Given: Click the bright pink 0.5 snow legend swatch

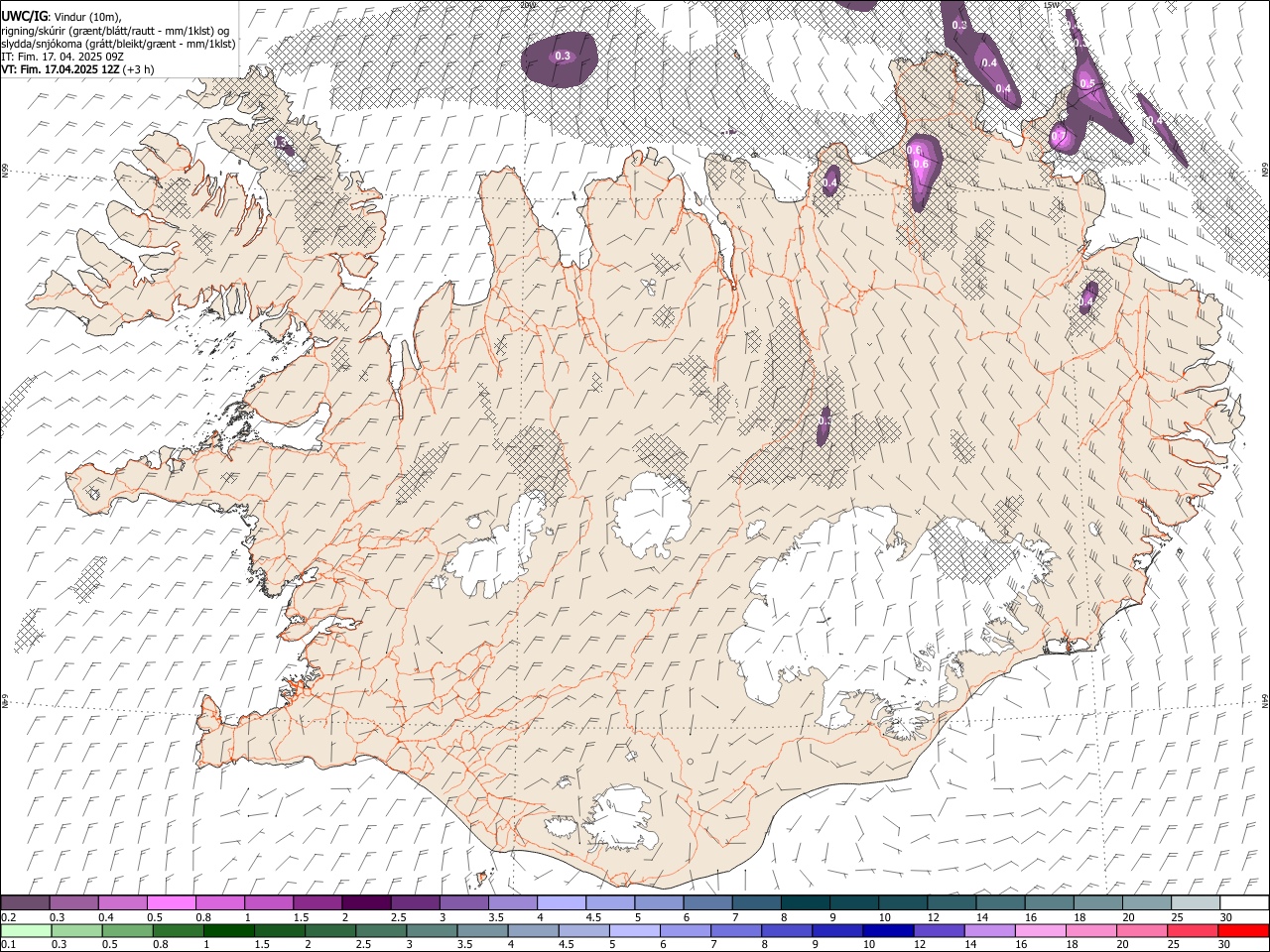Looking at the screenshot, I should [172, 903].
